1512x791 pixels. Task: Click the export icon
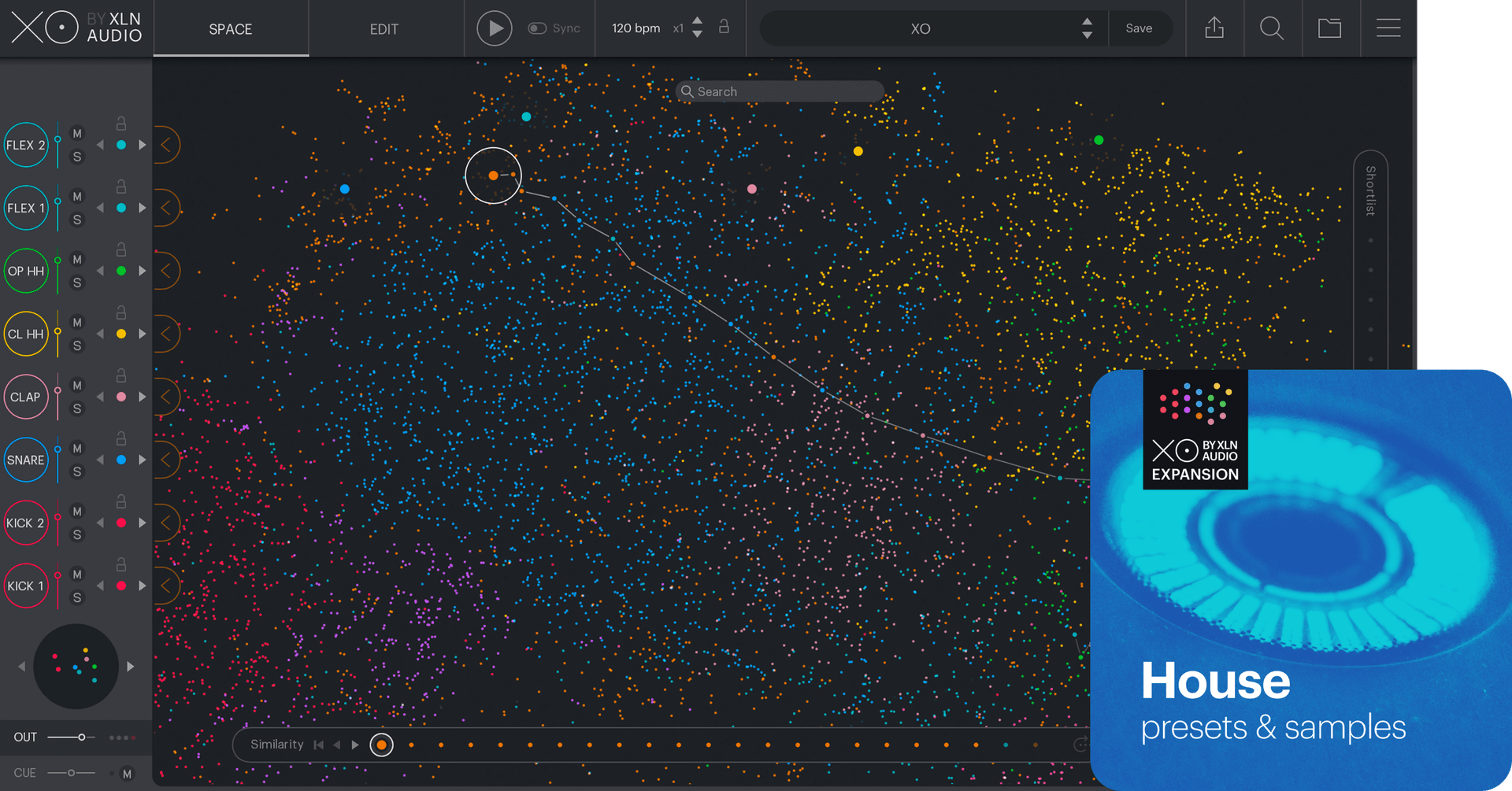[x=1214, y=28]
